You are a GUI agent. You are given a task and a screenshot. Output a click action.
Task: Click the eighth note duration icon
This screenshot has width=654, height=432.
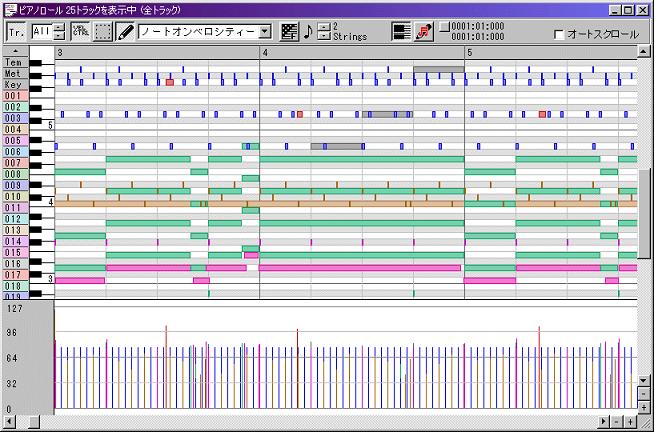(x=308, y=32)
